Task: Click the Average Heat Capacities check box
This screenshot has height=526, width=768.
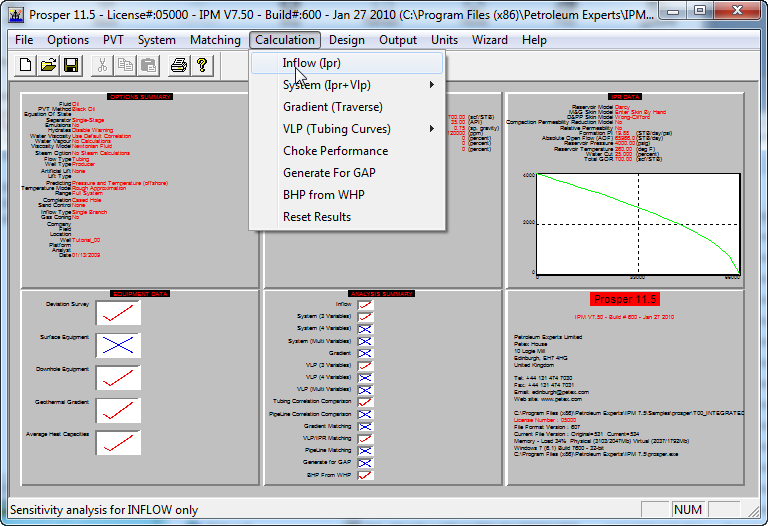Action: [119, 443]
